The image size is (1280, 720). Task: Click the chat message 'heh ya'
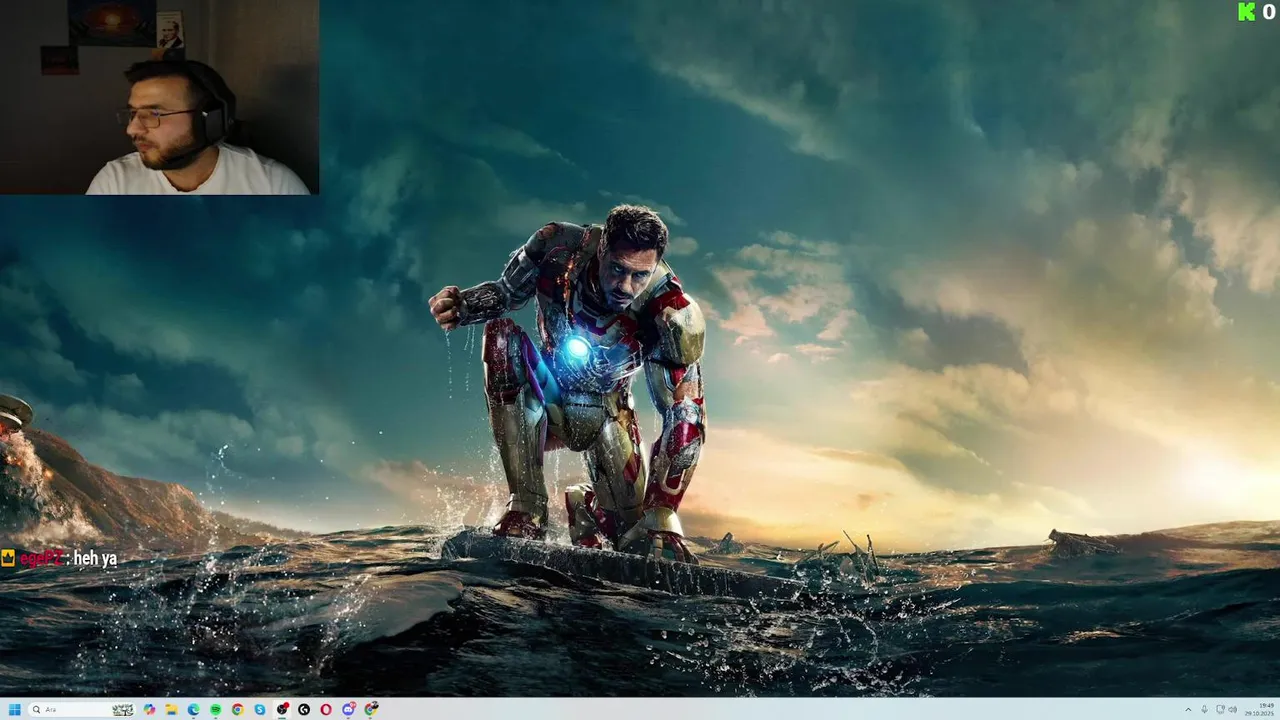coord(95,558)
